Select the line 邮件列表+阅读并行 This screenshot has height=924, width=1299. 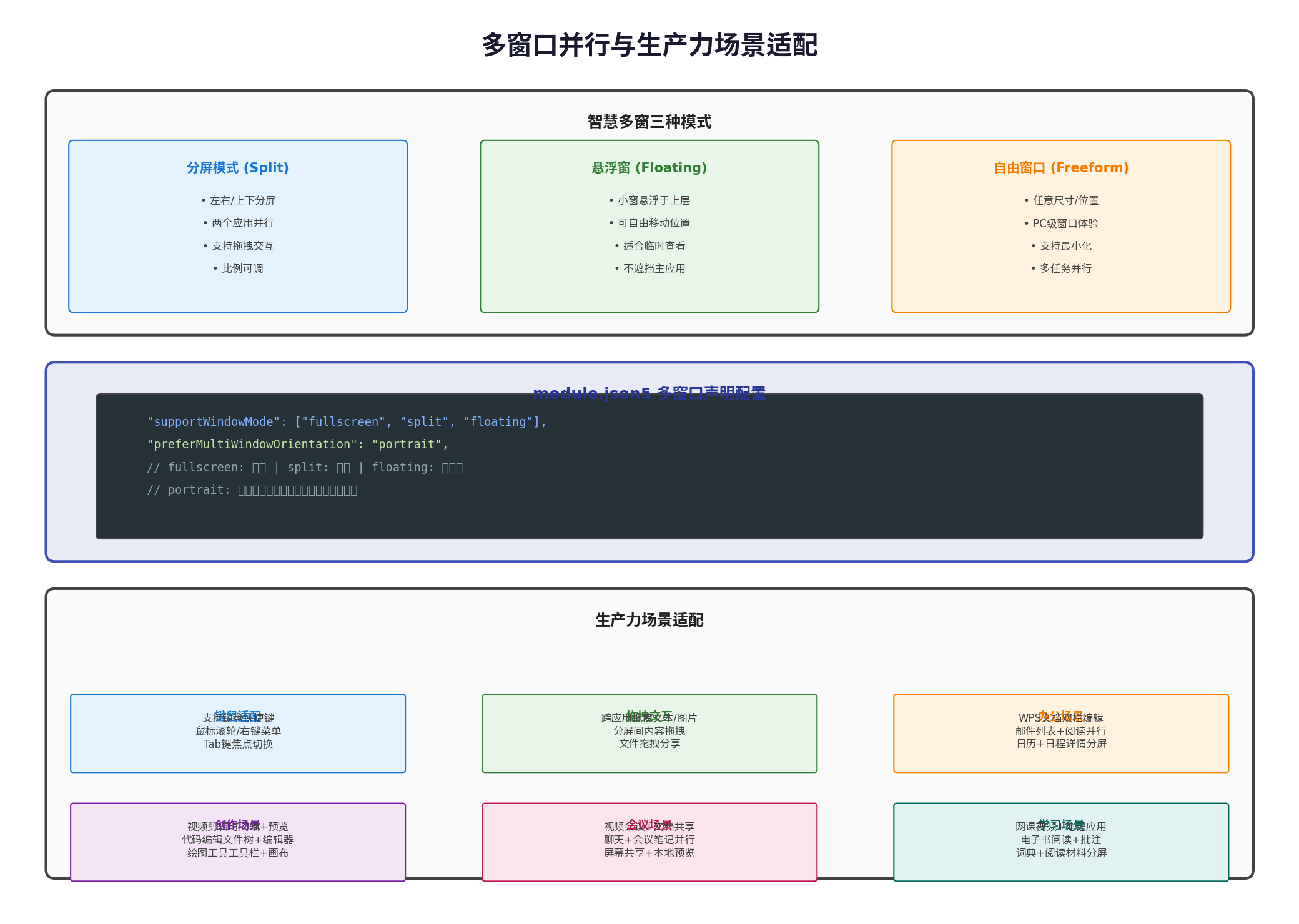[x=1061, y=731]
